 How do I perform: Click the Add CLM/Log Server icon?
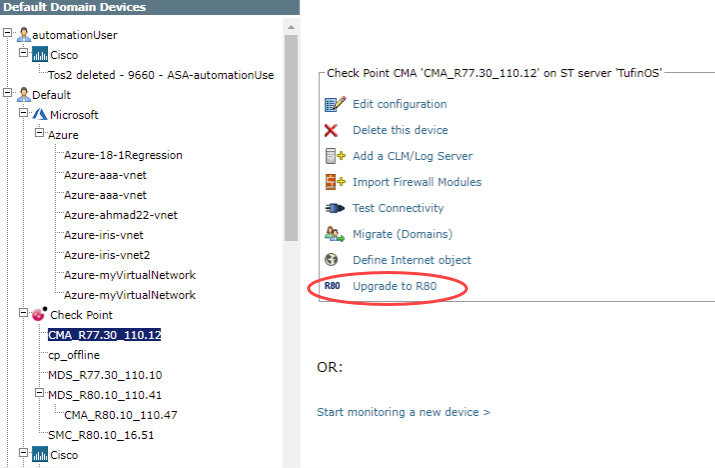point(334,156)
